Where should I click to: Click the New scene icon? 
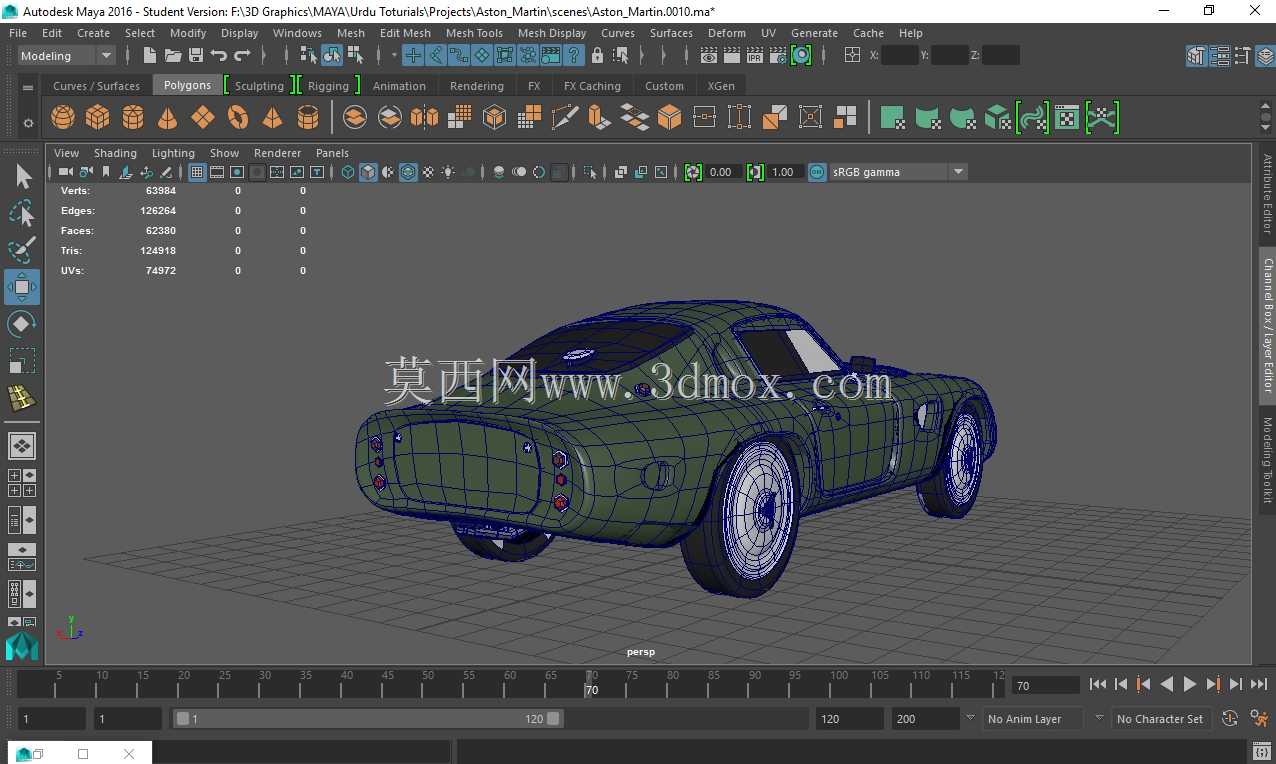(x=149, y=55)
